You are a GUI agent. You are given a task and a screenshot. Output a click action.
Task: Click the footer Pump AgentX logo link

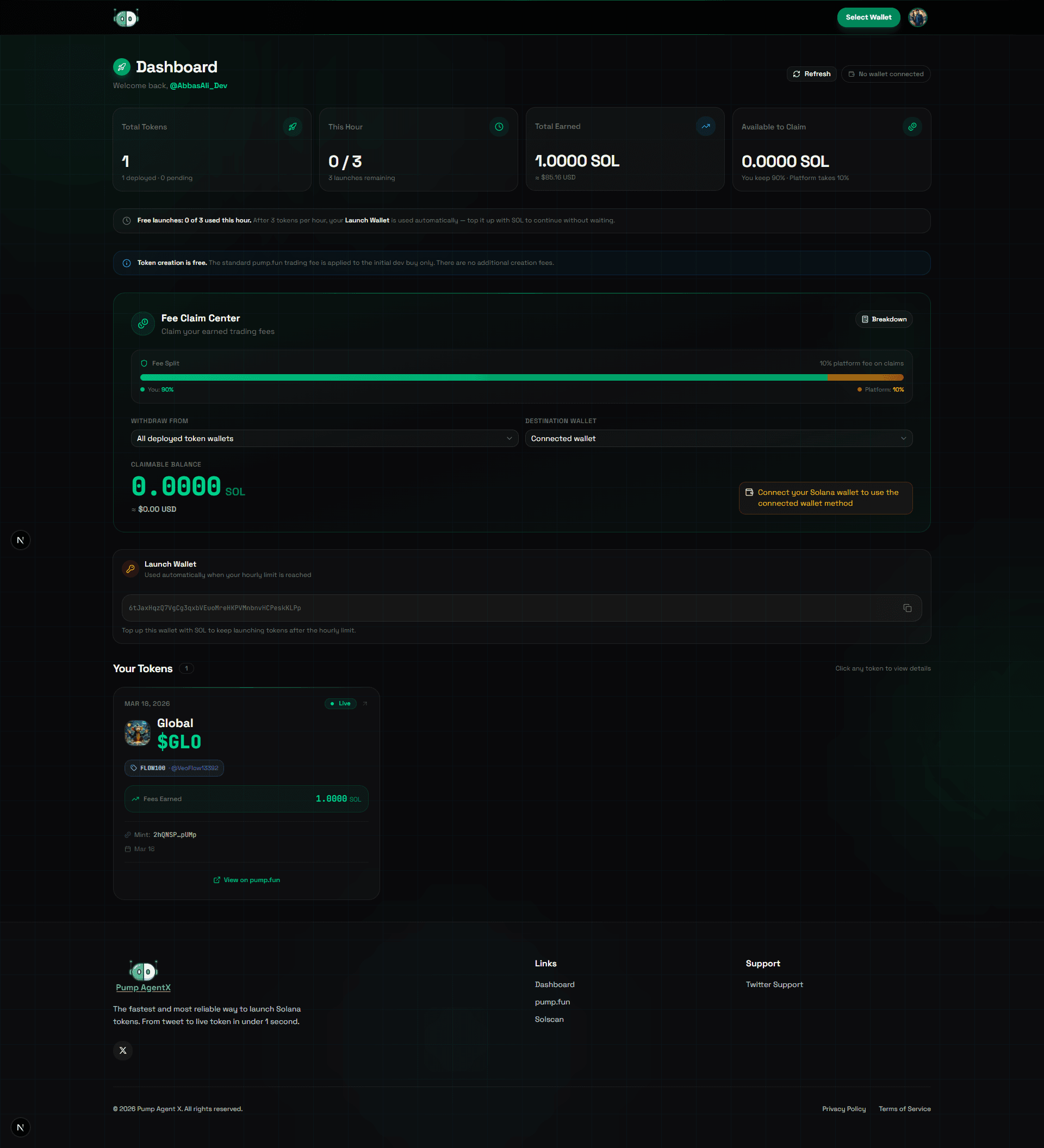point(143,977)
